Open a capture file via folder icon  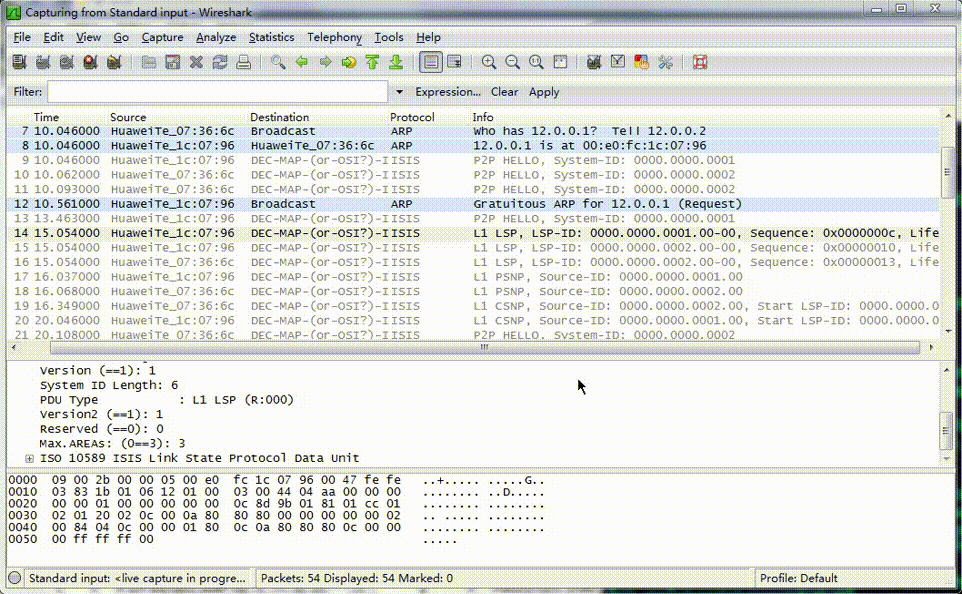pyautogui.click(x=148, y=62)
